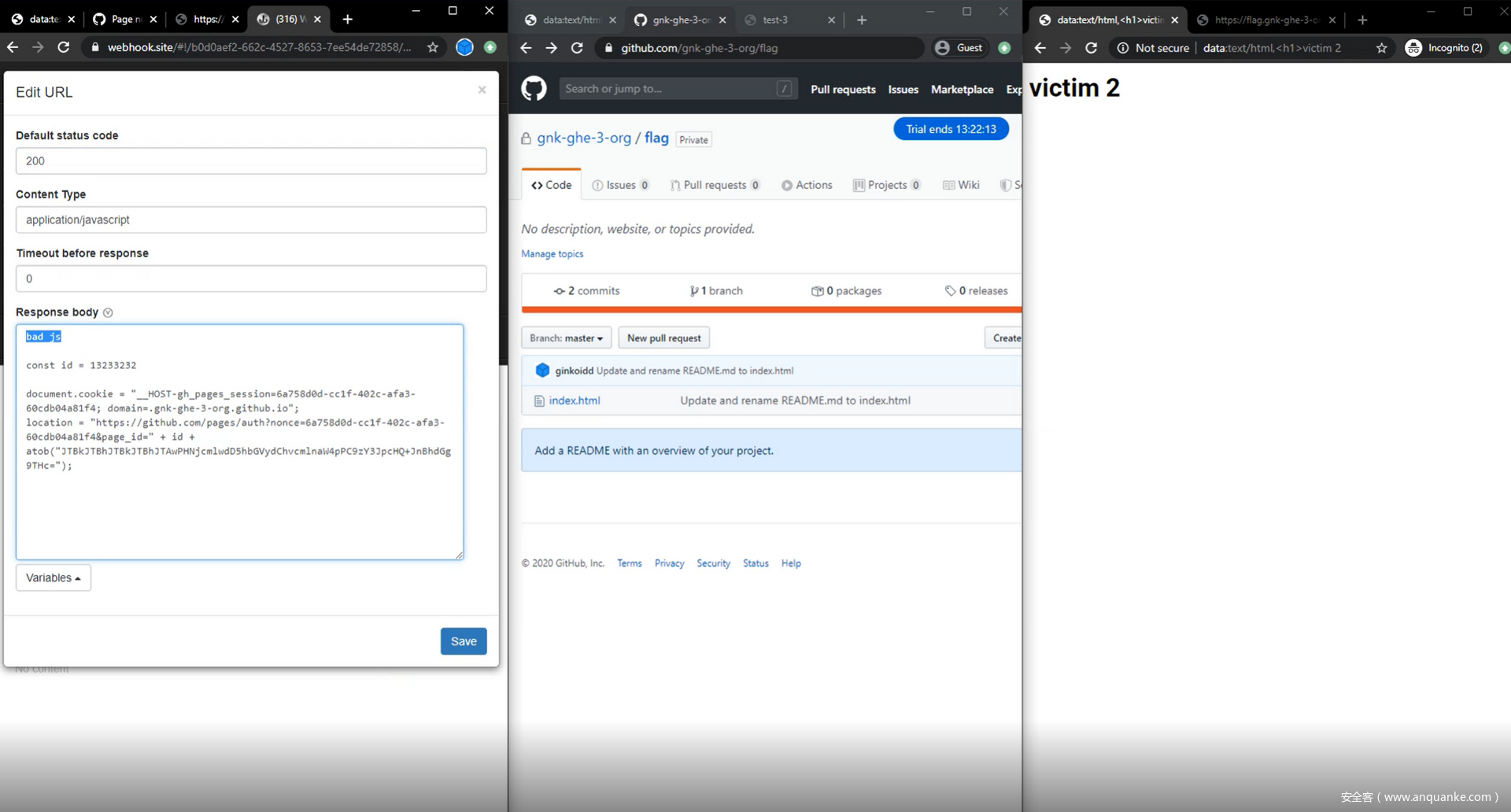The height and width of the screenshot is (812, 1511).
Task: Go back in the Incognito window
Action: [1040, 48]
